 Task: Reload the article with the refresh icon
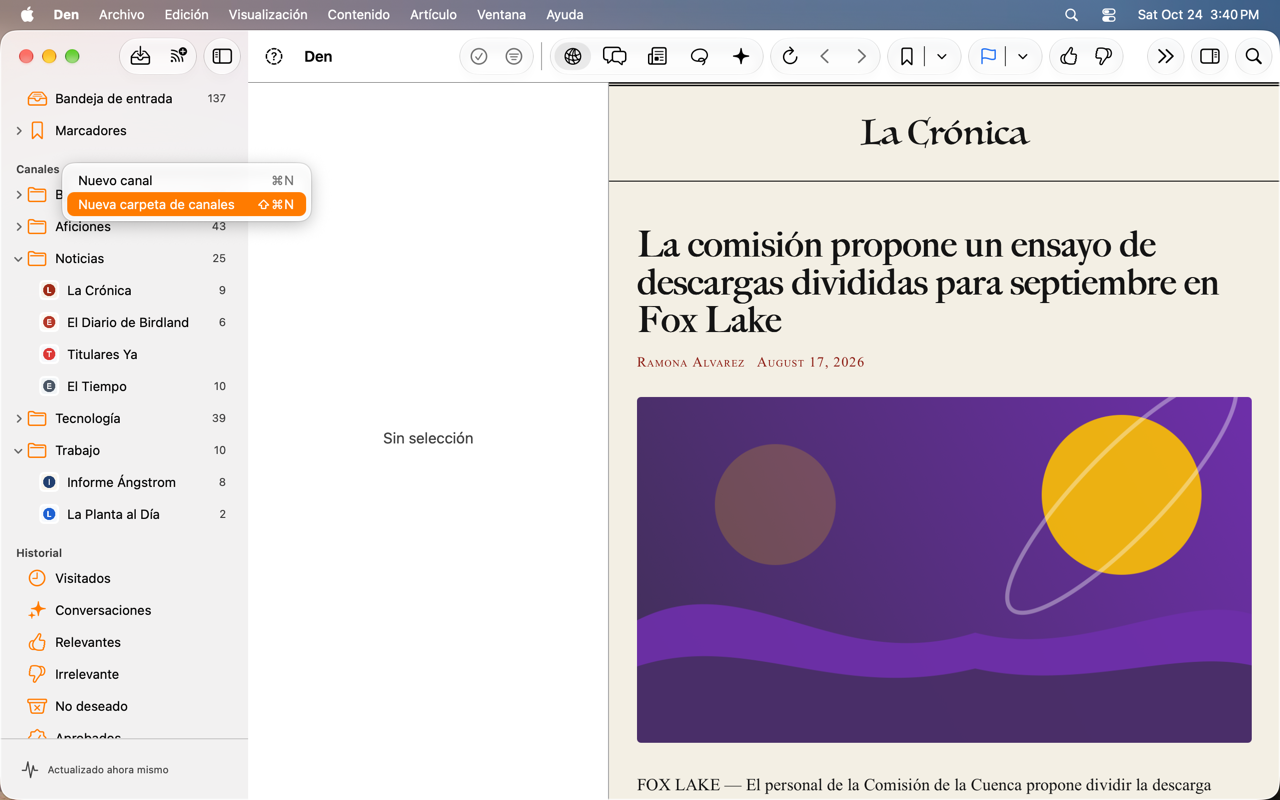790,57
